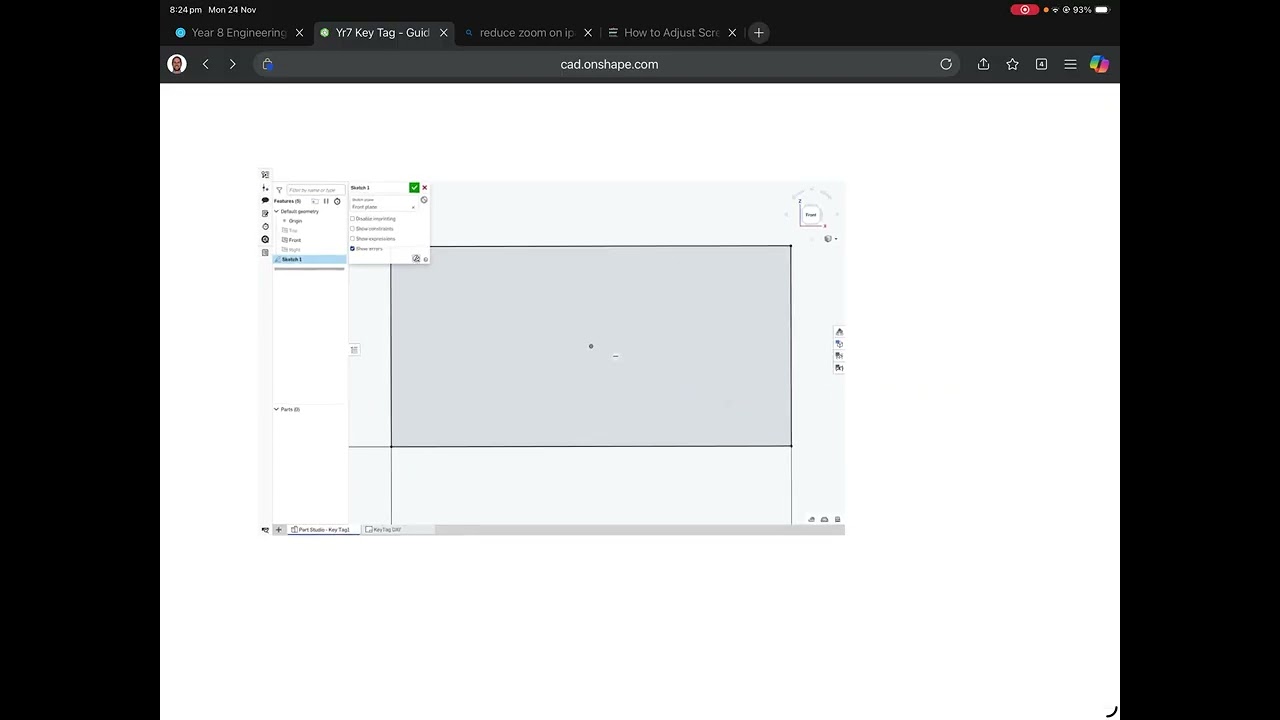Open the Copilot icon in browser toolbar
This screenshot has height=720, width=1280.
click(x=1099, y=64)
